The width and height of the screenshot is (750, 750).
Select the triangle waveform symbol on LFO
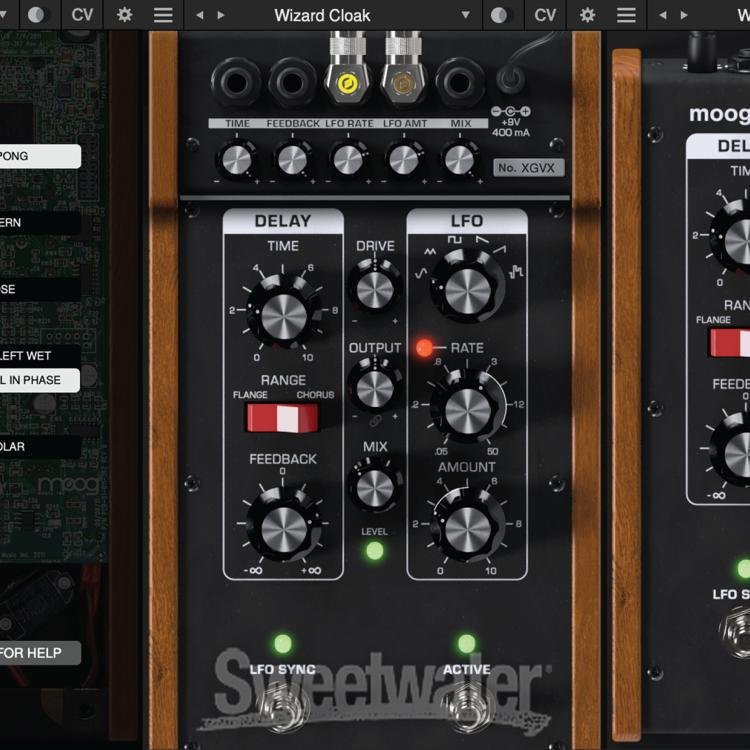[430, 252]
